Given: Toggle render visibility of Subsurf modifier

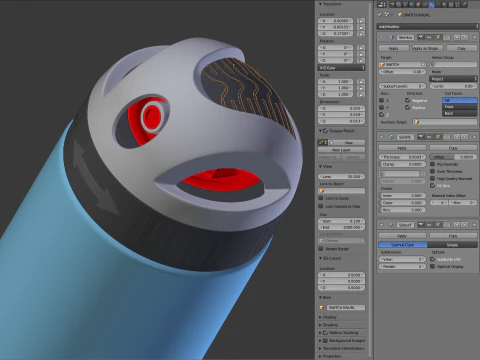Looking at the screenshot, I should [x=421, y=225].
